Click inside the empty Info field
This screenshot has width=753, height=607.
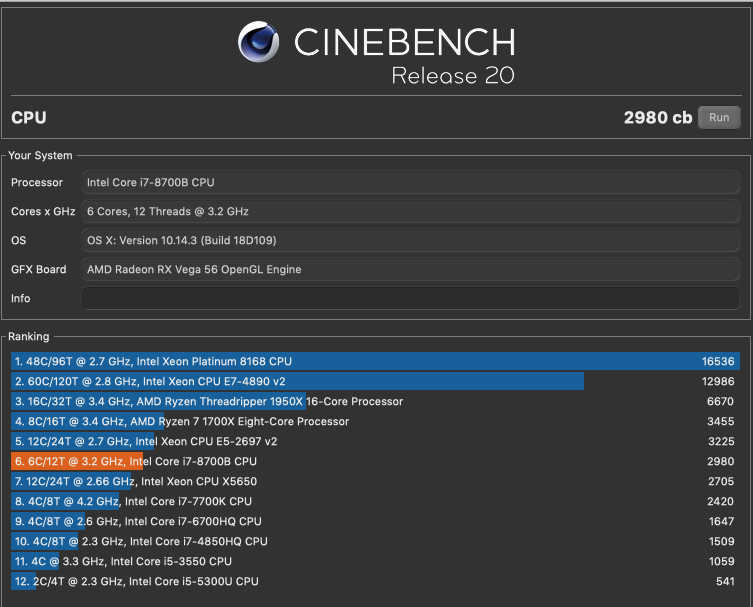pos(411,298)
